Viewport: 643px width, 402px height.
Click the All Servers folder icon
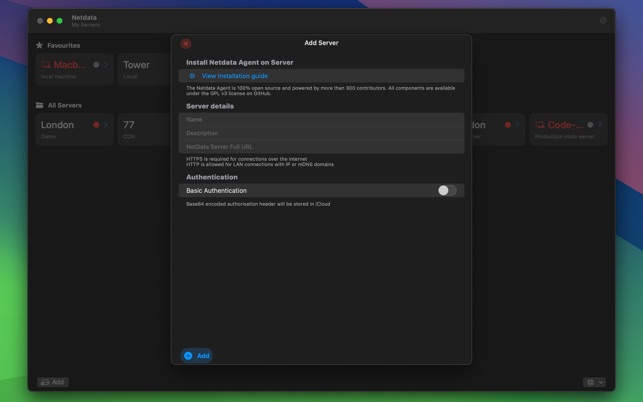39,105
